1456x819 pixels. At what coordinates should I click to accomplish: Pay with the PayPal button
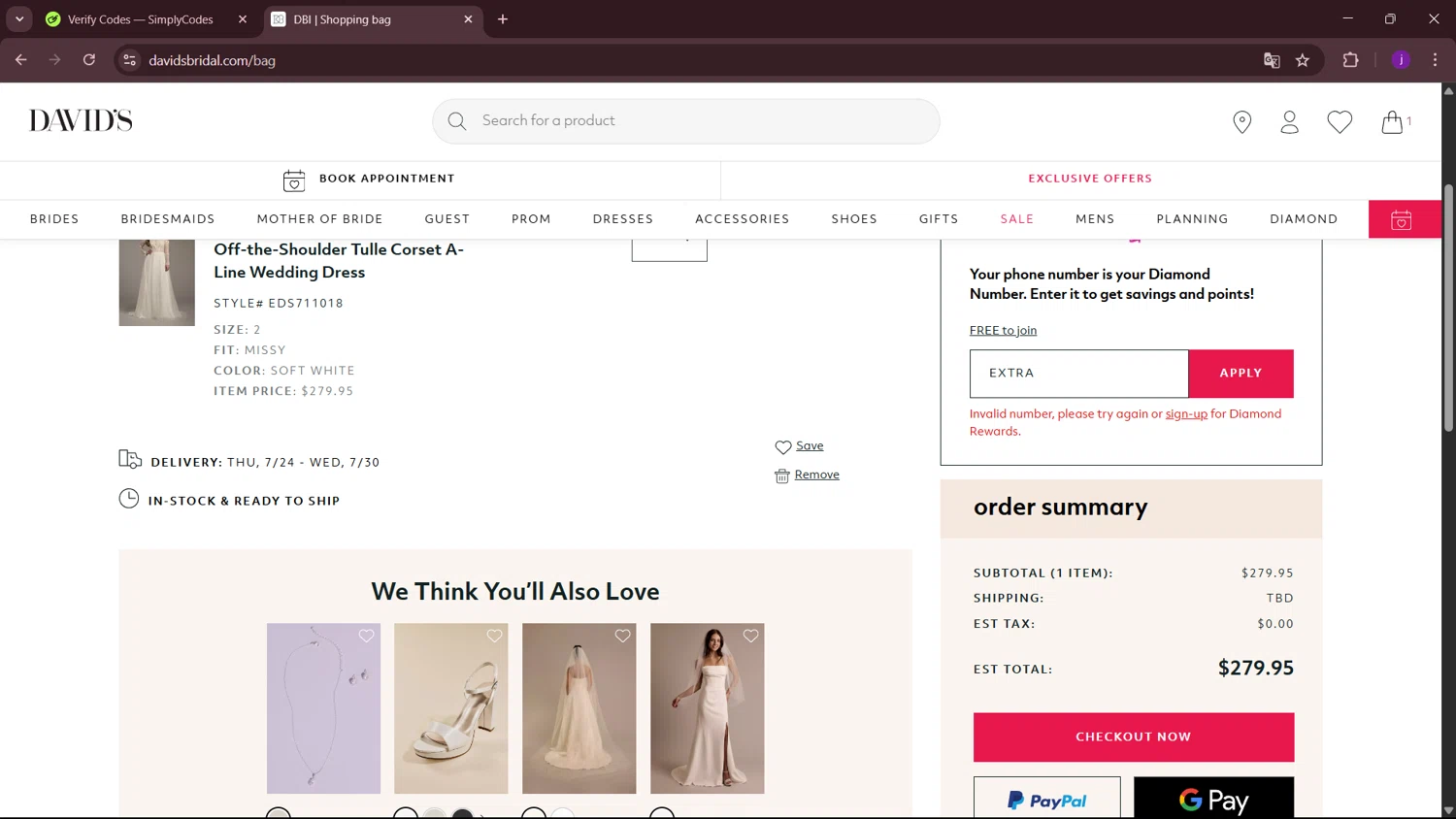pos(1046,800)
